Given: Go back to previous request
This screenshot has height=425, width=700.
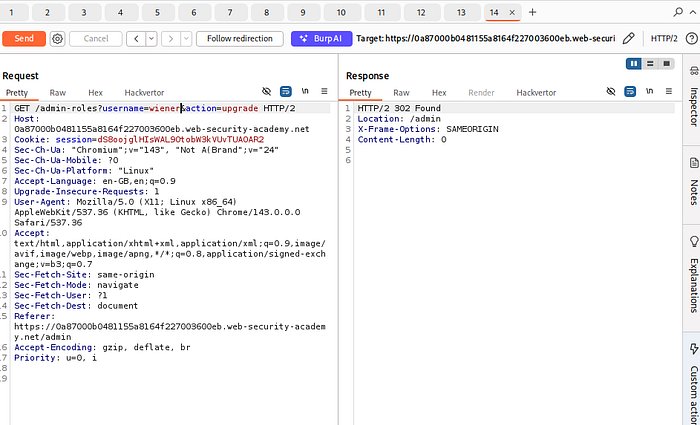Looking at the screenshot, I should (x=136, y=39).
